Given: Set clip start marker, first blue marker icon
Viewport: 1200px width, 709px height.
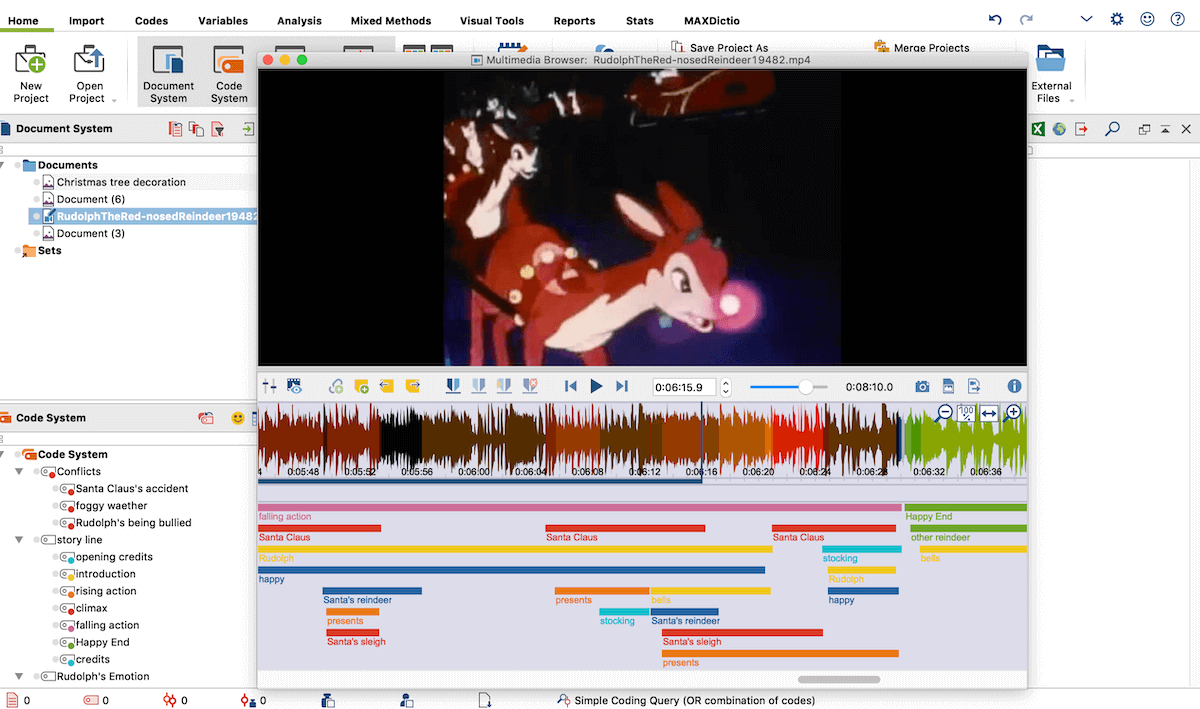Looking at the screenshot, I should click(453, 386).
